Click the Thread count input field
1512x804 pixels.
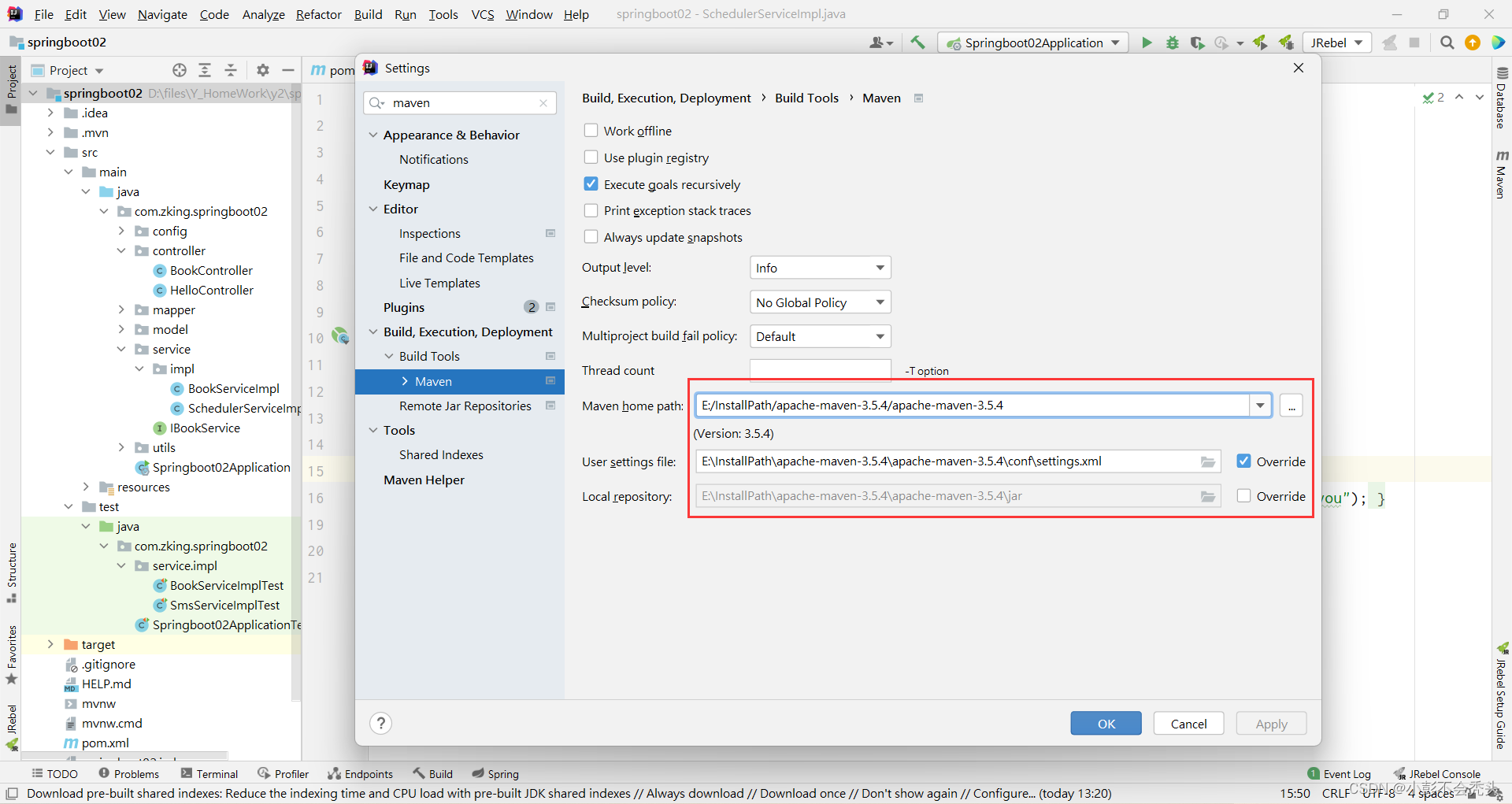coord(820,369)
